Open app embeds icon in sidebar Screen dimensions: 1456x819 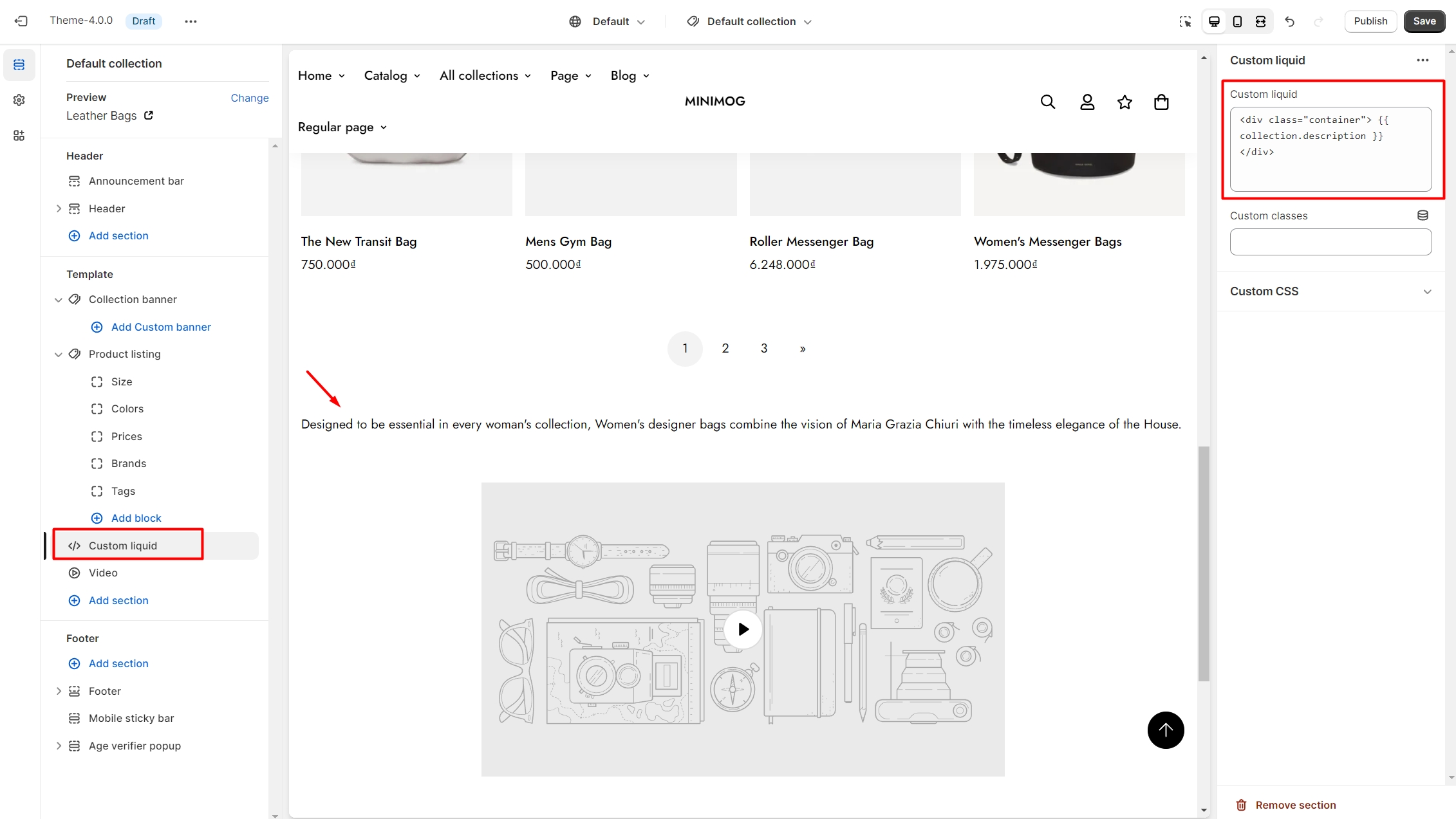(19, 135)
